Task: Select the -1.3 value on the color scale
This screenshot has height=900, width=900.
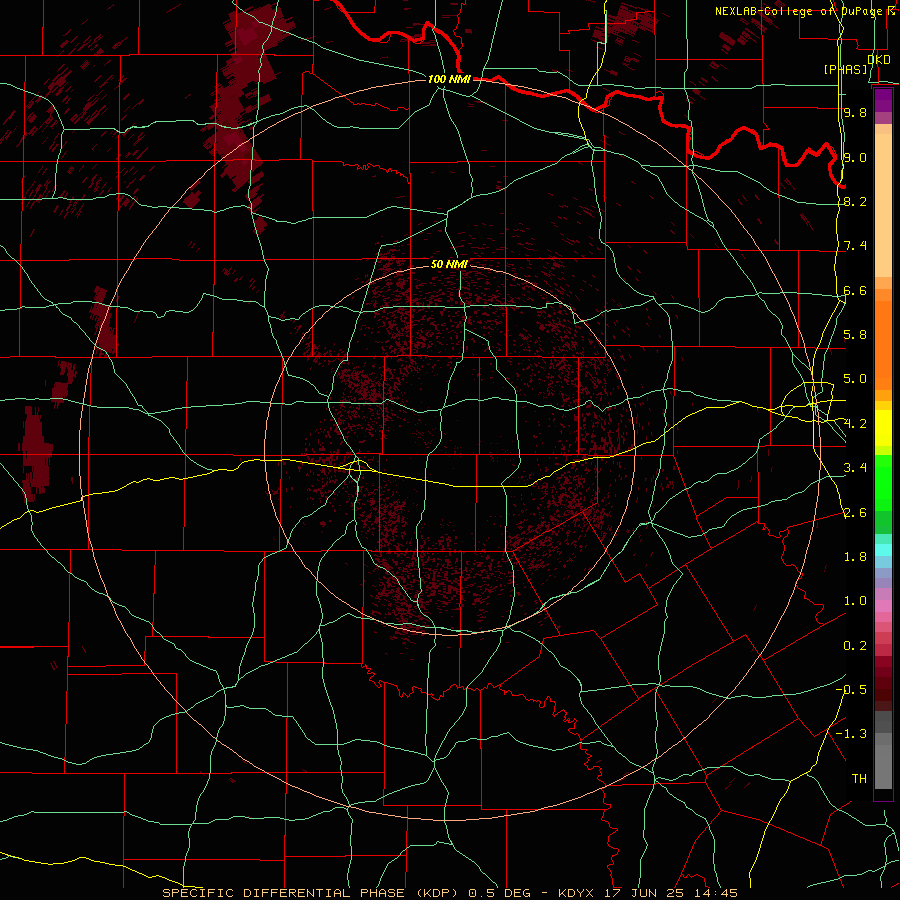Action: [851, 734]
